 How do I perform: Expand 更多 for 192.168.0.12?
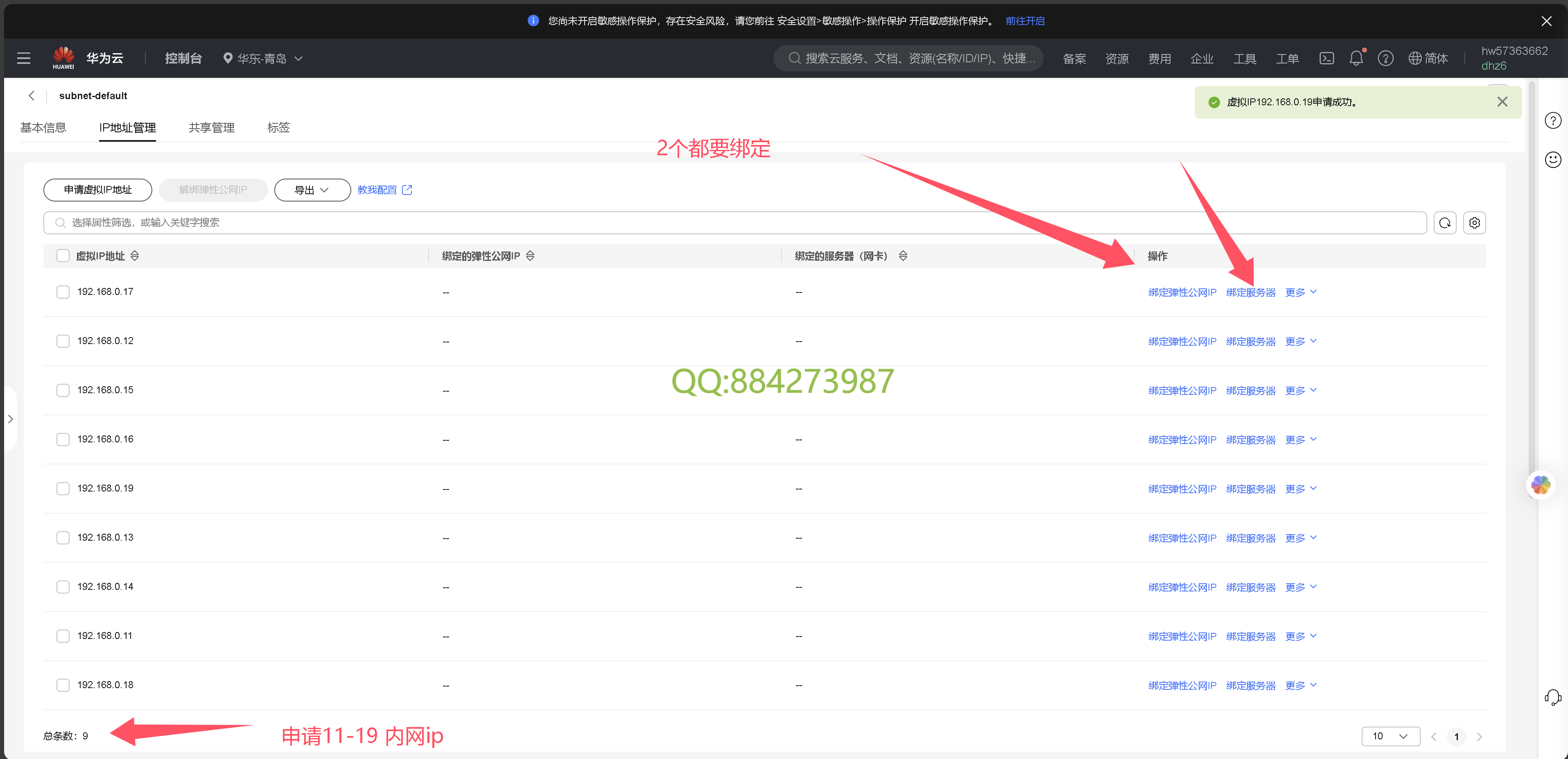tap(1301, 342)
